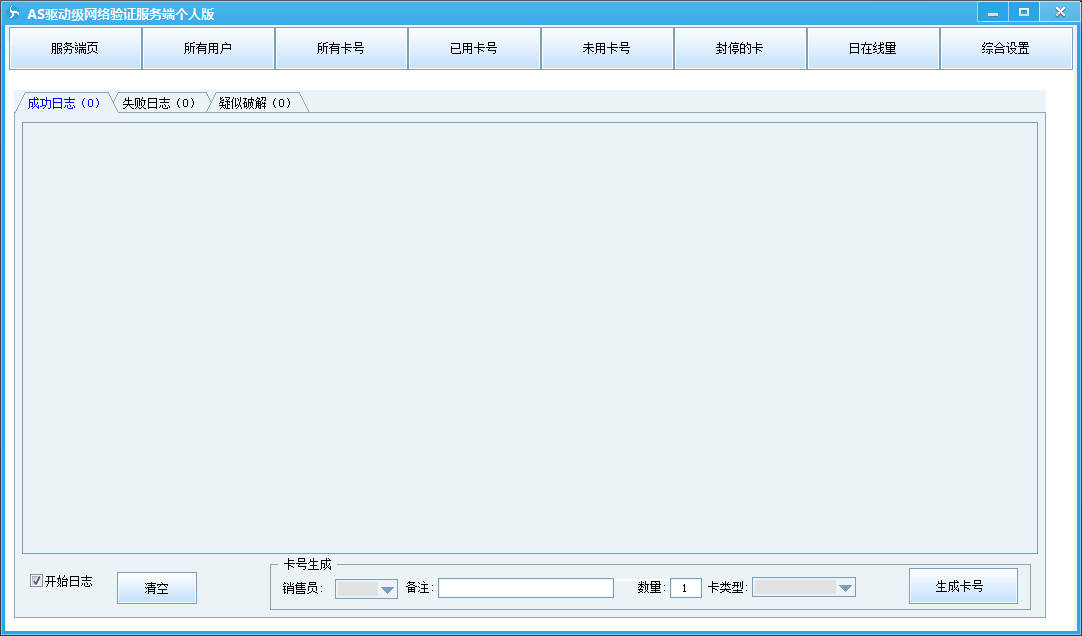Open the 服务端页 section

pyautogui.click(x=75, y=48)
